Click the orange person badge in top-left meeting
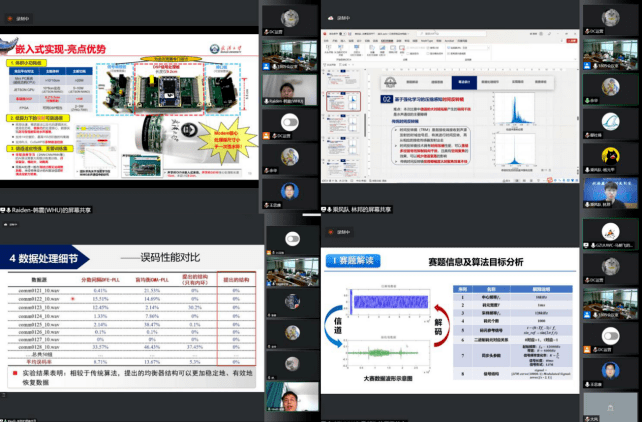Image resolution: width=642 pixels, height=422 pixels. (267, 135)
